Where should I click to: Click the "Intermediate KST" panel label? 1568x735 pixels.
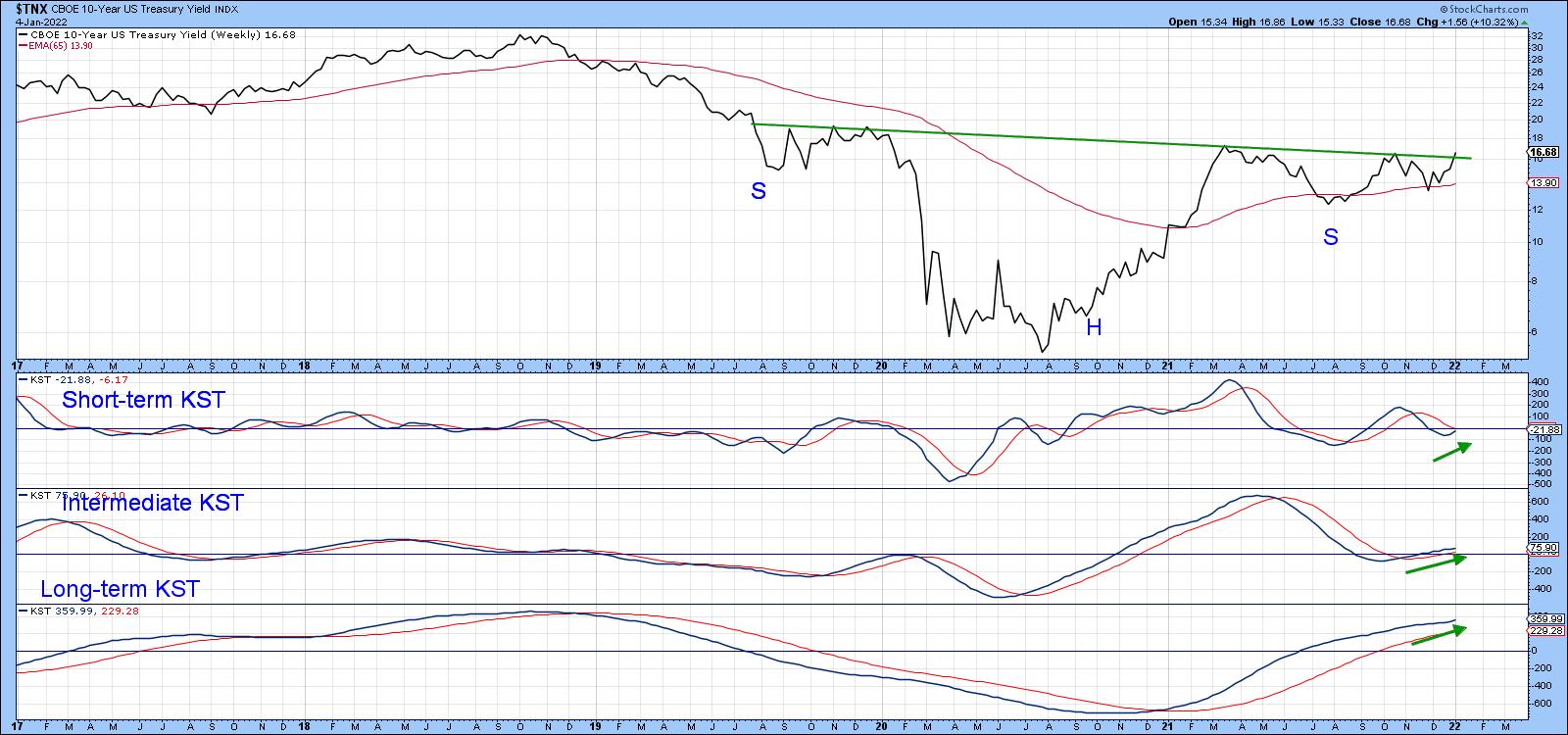(152, 504)
